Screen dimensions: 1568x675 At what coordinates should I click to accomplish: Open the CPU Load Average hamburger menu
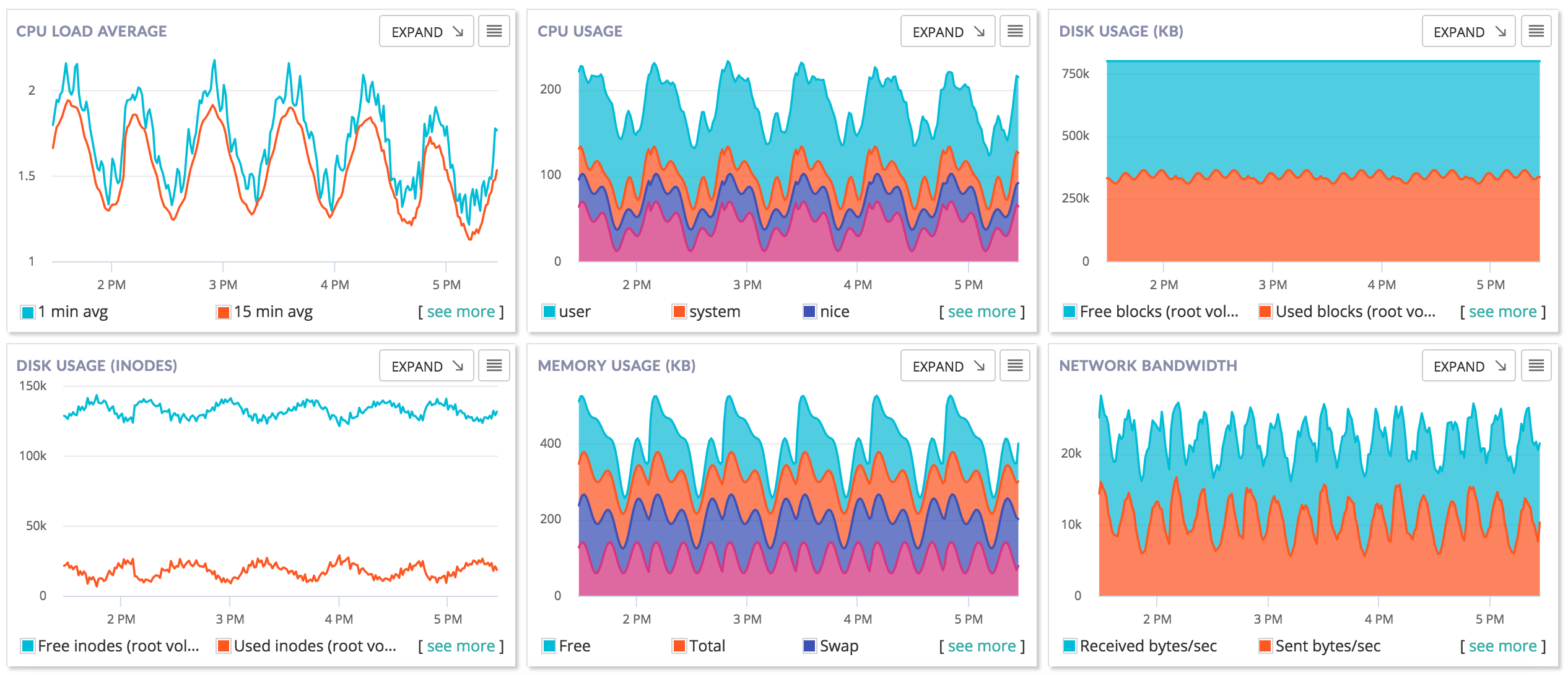(494, 32)
